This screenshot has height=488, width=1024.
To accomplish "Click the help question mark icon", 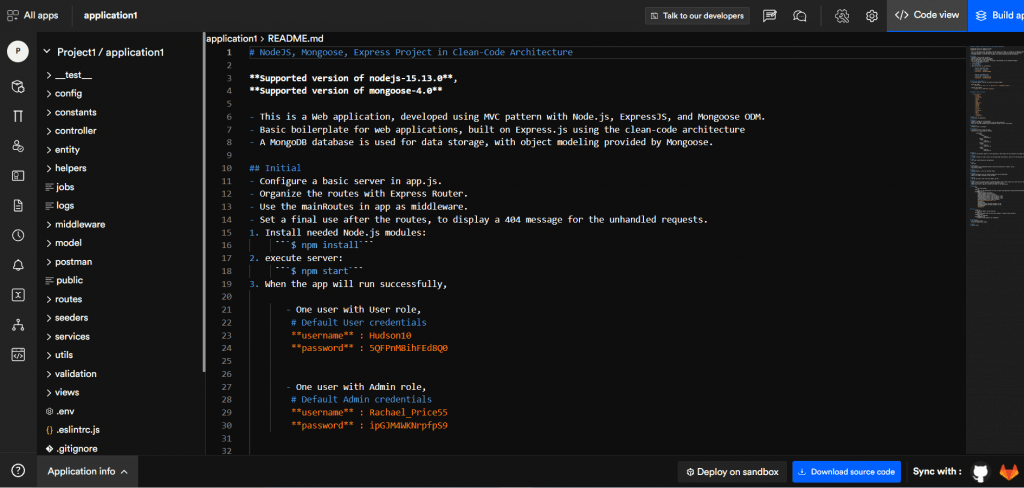I will [18, 470].
